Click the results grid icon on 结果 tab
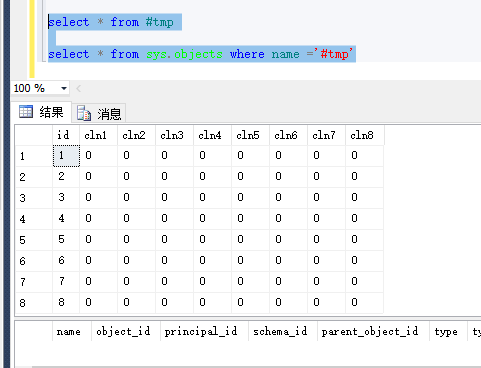This screenshot has width=481, height=368. point(26,111)
